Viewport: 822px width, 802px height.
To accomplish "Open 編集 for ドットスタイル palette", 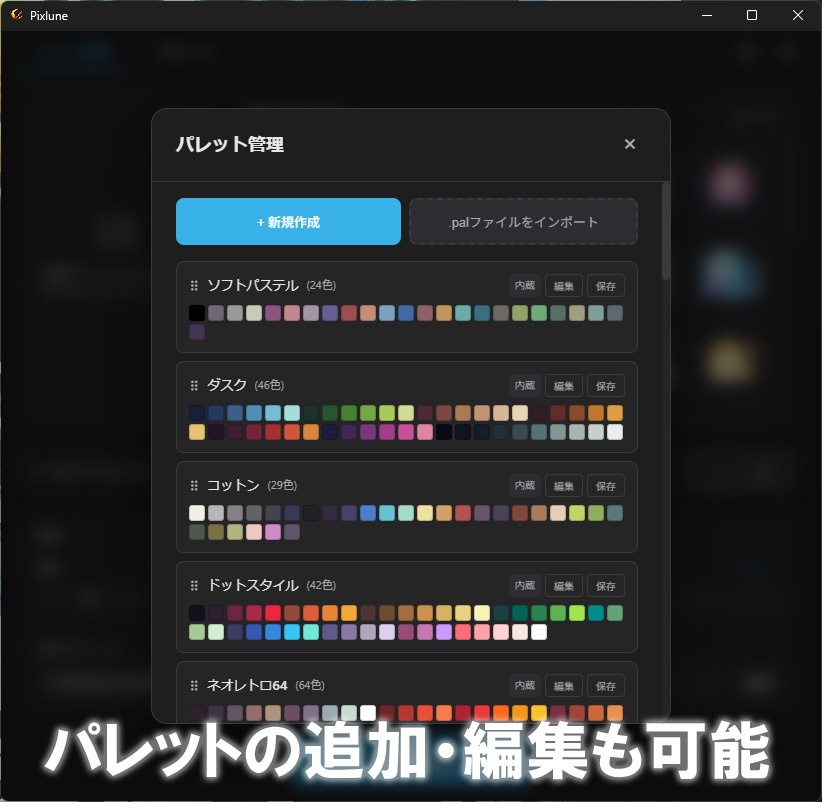I will (563, 585).
